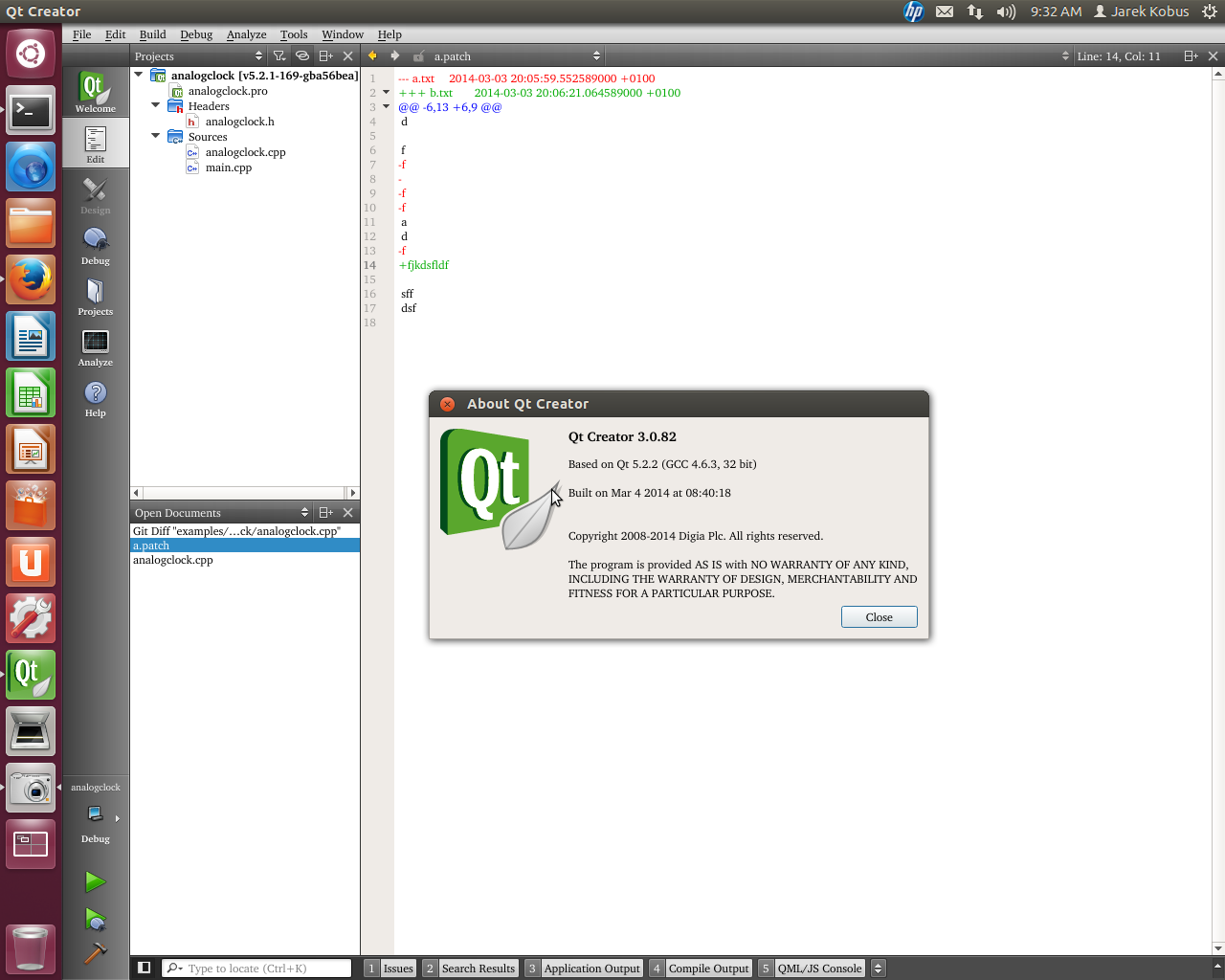This screenshot has width=1225, height=980.
Task: Collapse the Headers folder
Action: point(156,105)
